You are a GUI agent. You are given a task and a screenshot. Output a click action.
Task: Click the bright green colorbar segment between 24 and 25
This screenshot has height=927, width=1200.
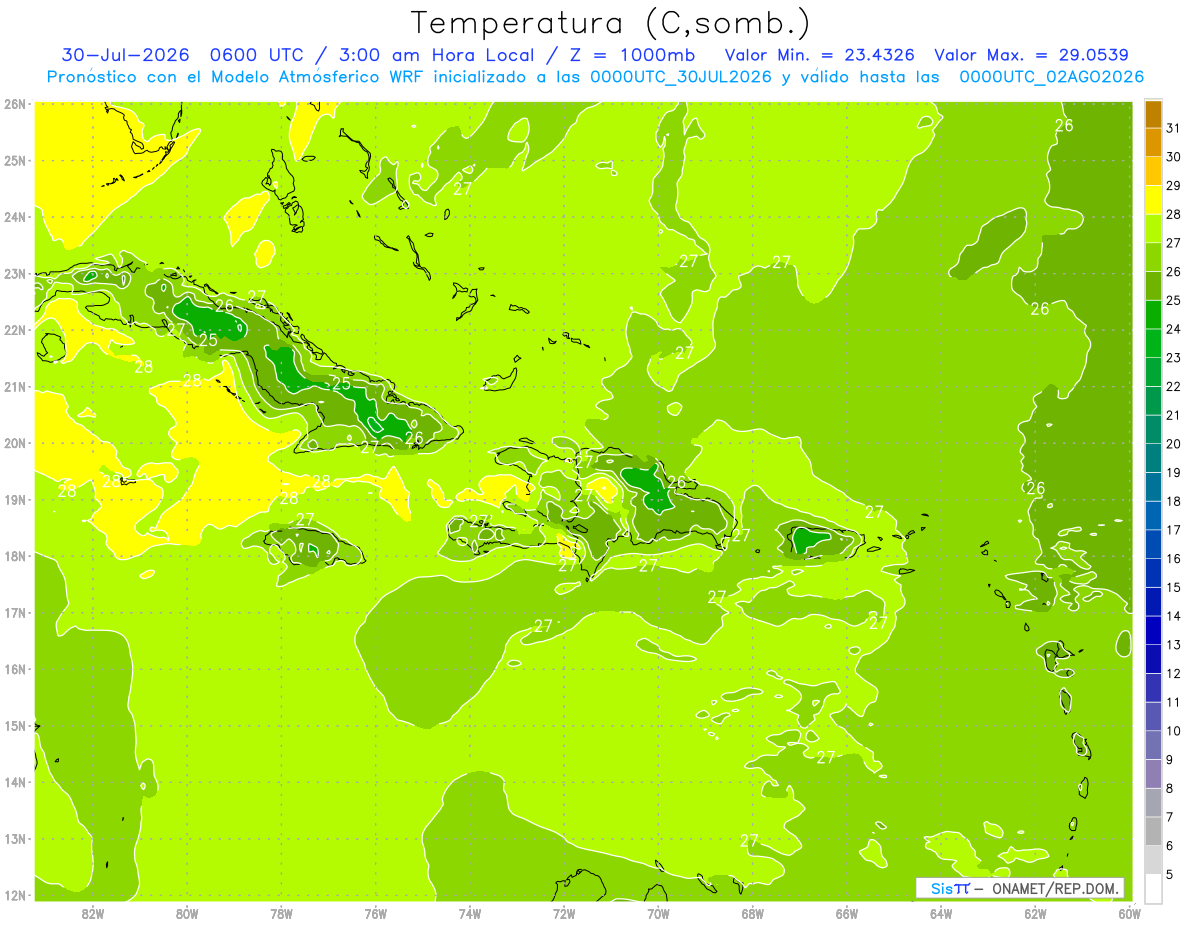point(1152,315)
